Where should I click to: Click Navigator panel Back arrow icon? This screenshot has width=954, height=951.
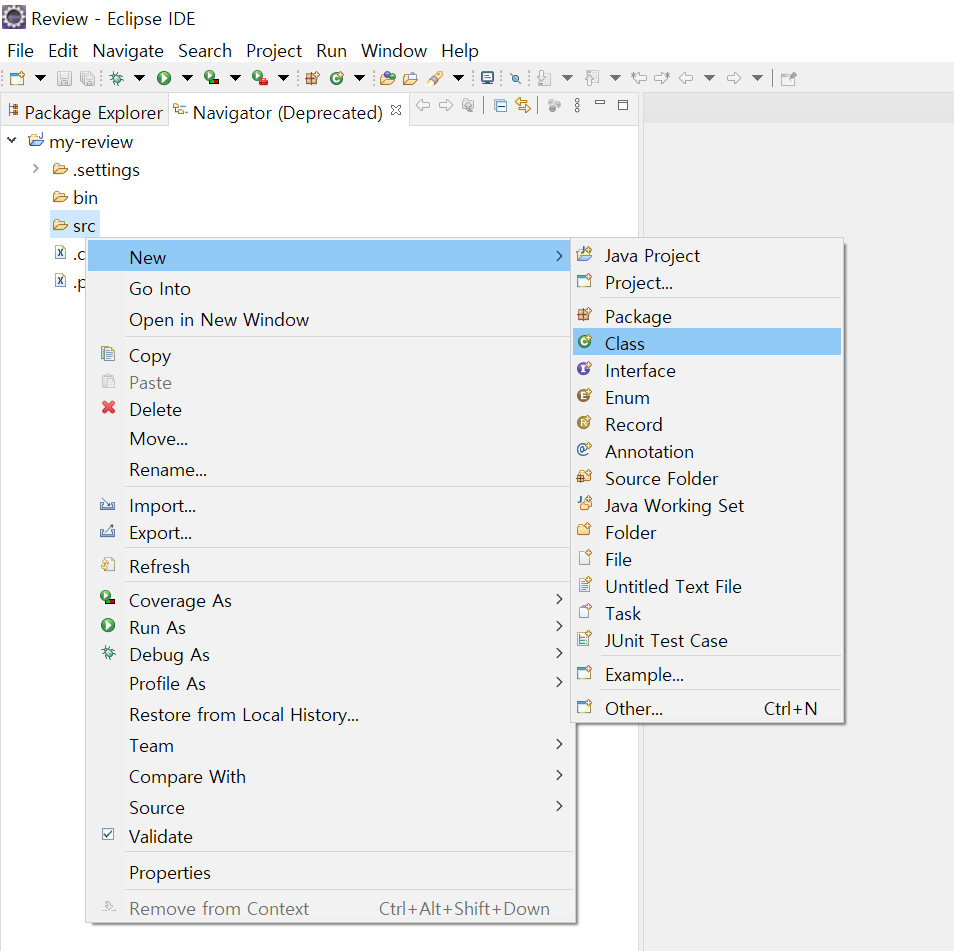(423, 105)
